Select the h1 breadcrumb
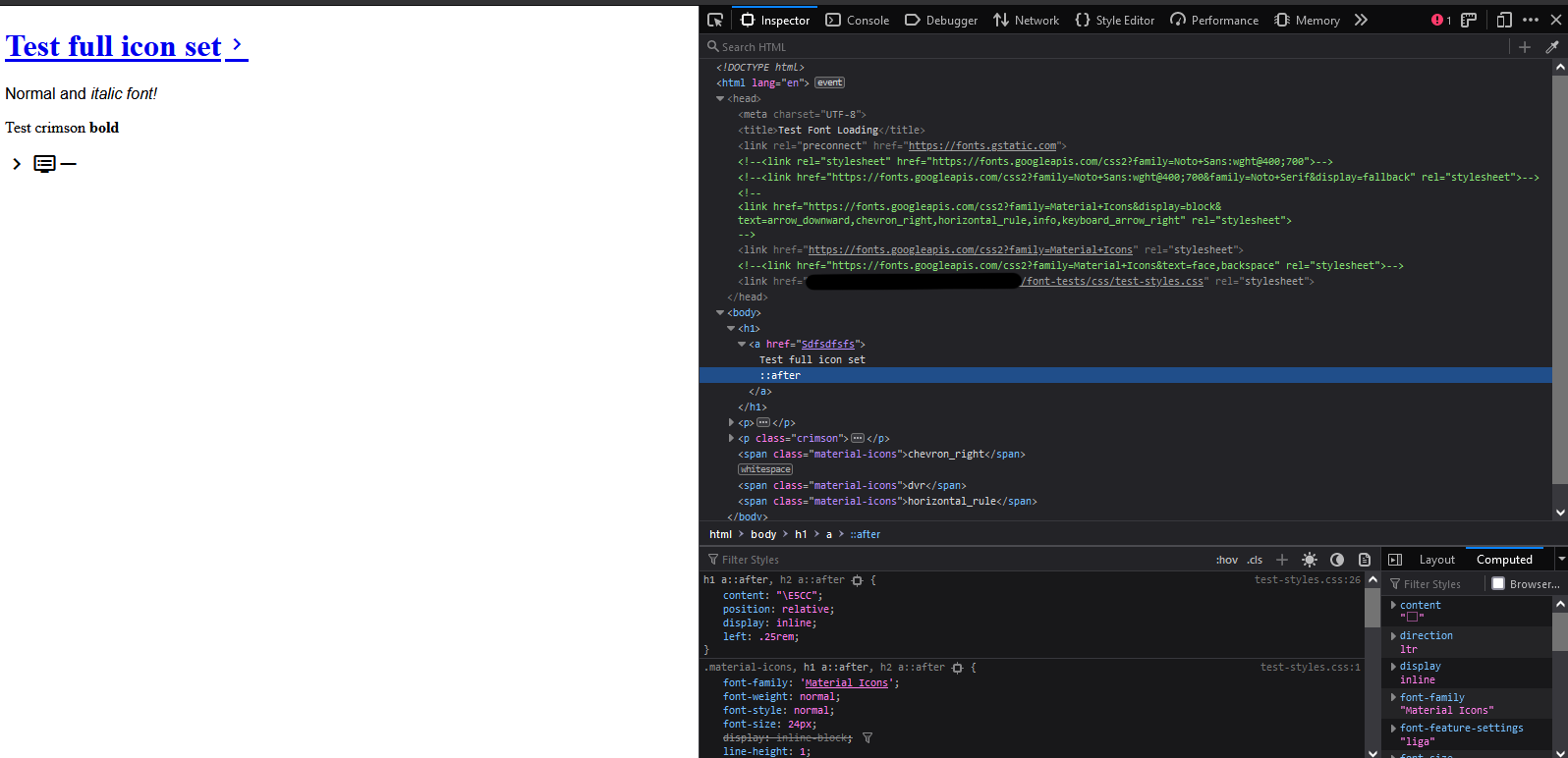The width and height of the screenshot is (1568, 758). pyautogui.click(x=801, y=534)
